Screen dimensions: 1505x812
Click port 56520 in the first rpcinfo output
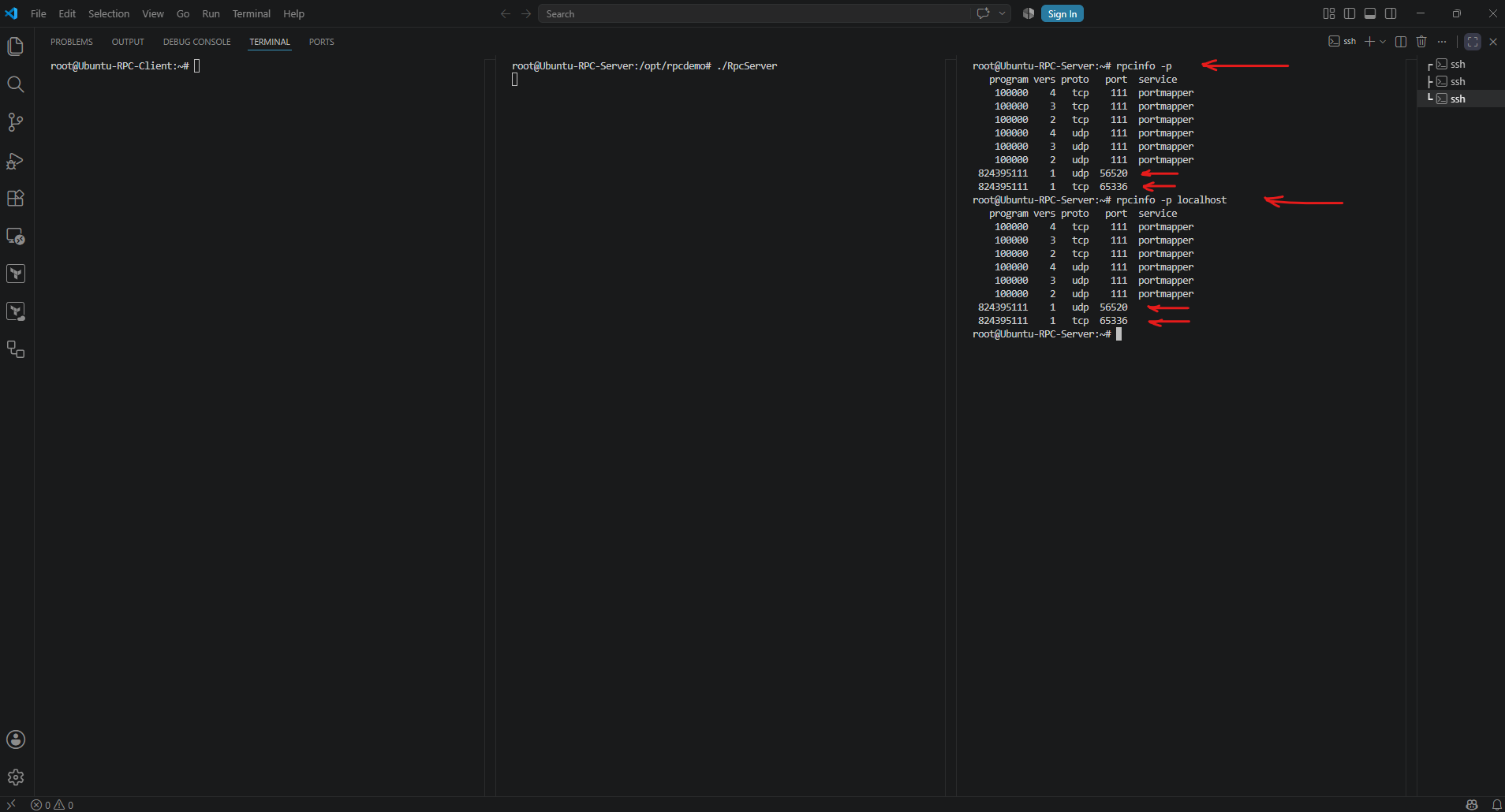click(1114, 173)
